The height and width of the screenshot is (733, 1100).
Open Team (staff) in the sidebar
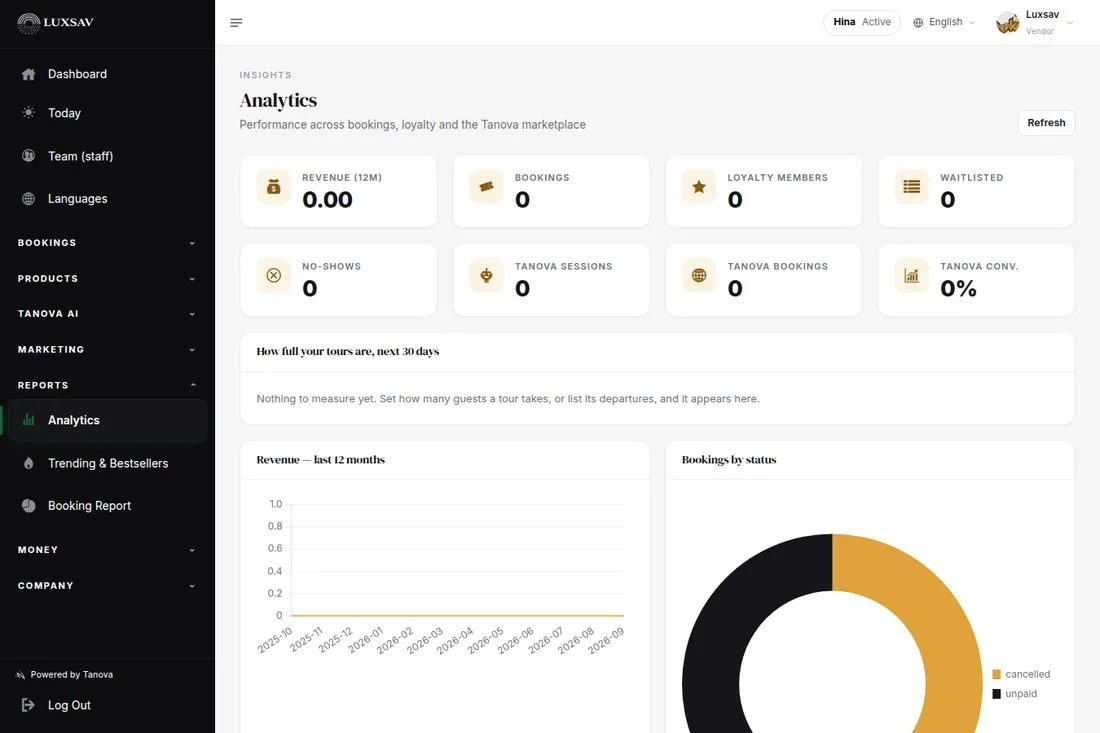coord(107,156)
